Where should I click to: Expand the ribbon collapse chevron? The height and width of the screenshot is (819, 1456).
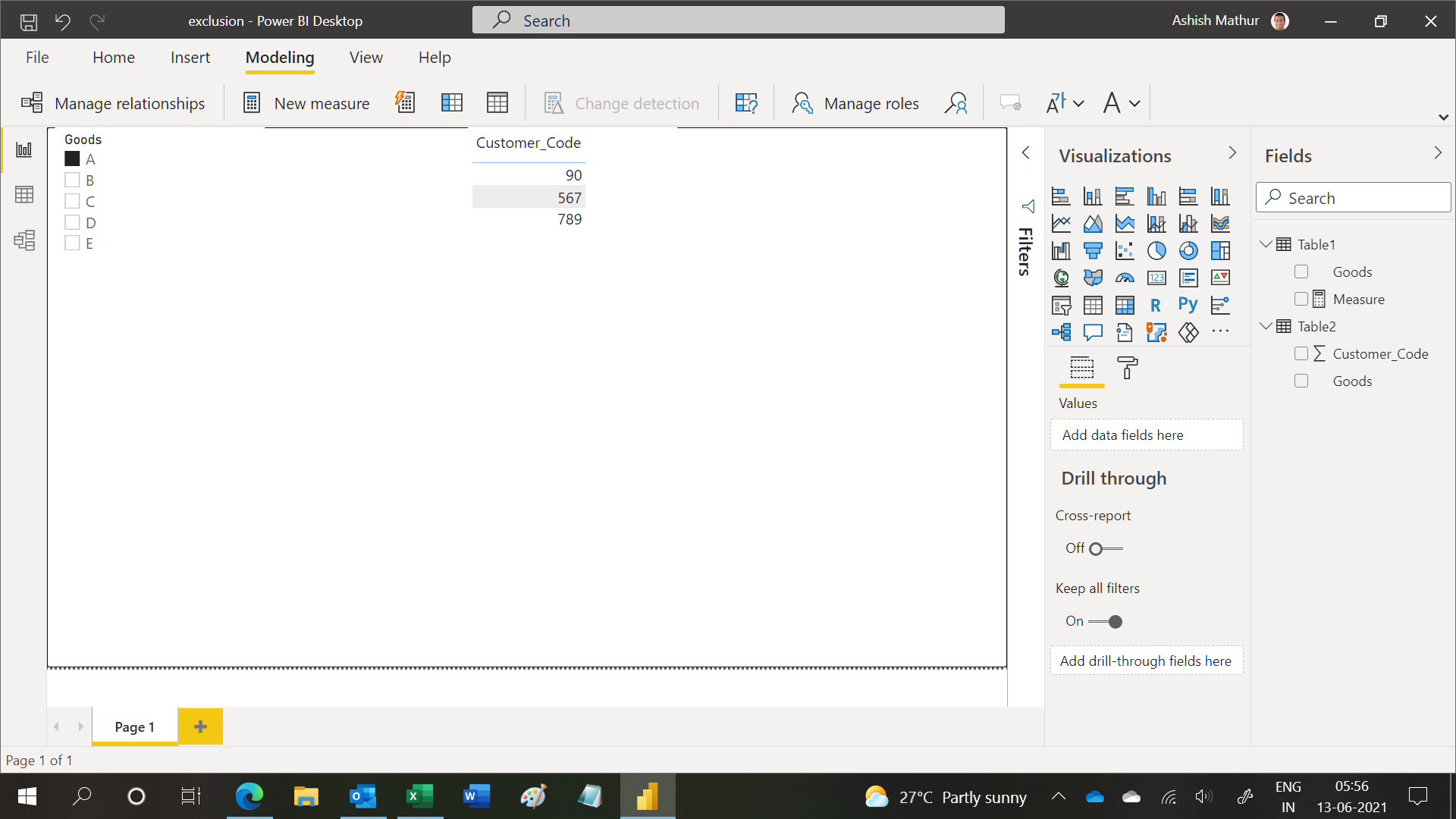point(1443,118)
